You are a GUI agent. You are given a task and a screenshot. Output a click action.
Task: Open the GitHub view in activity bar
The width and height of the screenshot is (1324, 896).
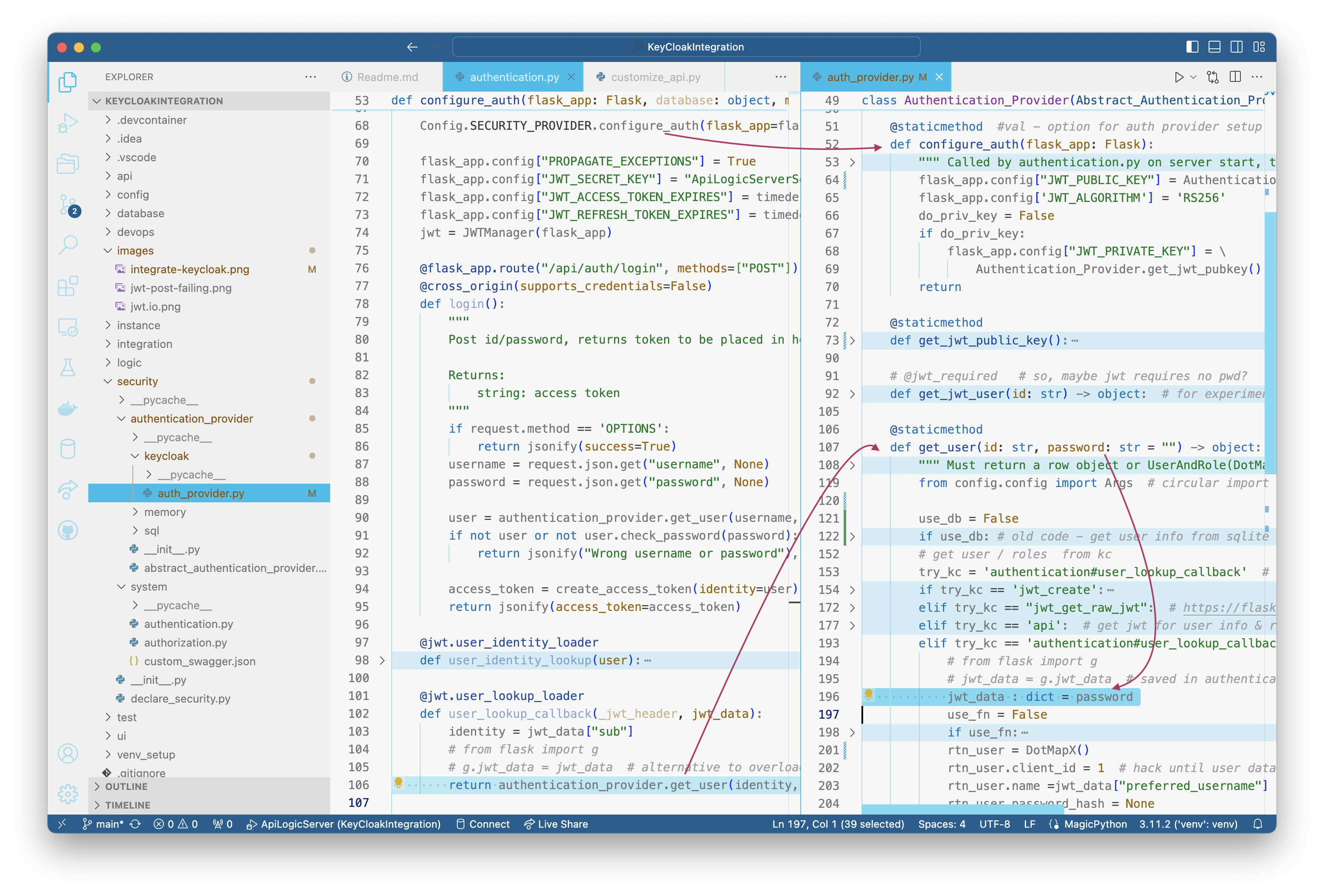[68, 531]
